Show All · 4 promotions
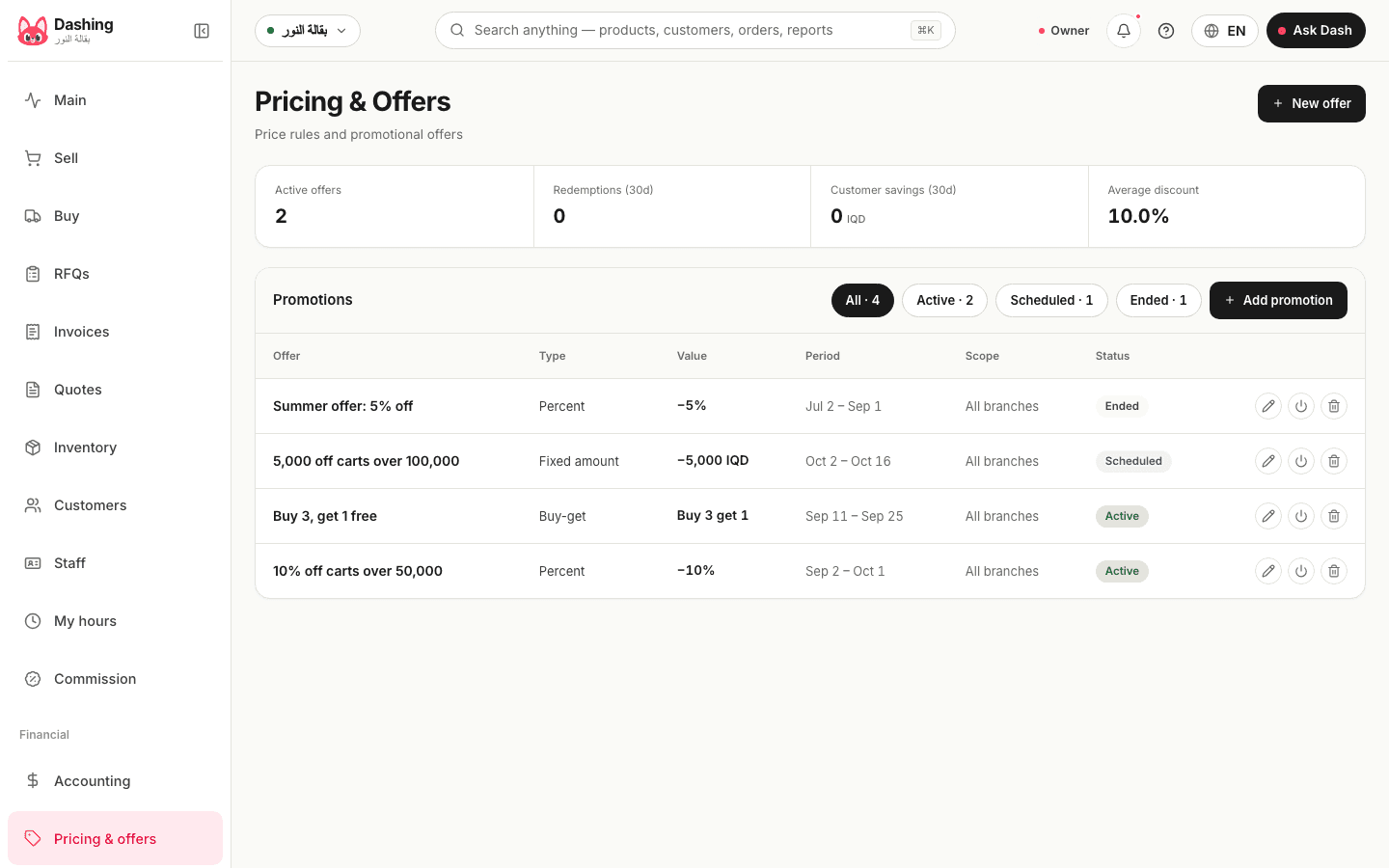Image resolution: width=1389 pixels, height=868 pixels. (862, 300)
